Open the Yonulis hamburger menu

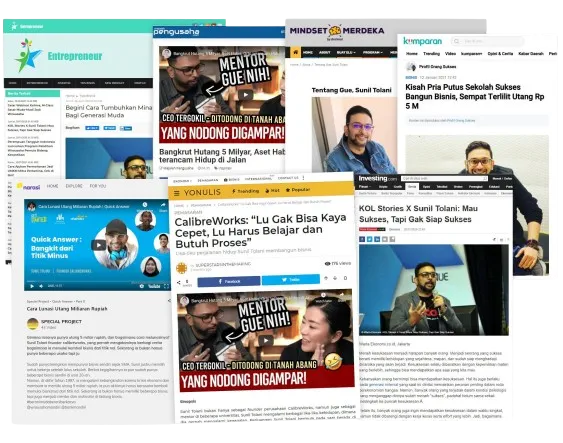(177, 193)
